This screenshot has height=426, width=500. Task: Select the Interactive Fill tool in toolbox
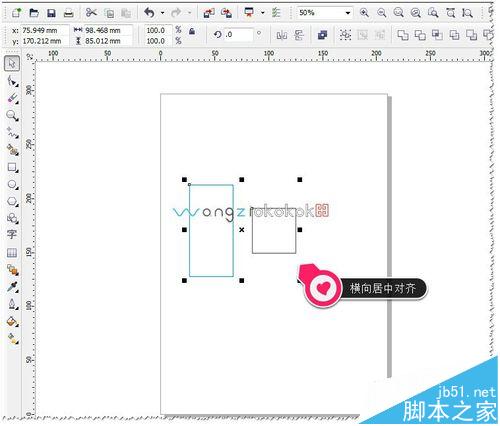point(12,339)
